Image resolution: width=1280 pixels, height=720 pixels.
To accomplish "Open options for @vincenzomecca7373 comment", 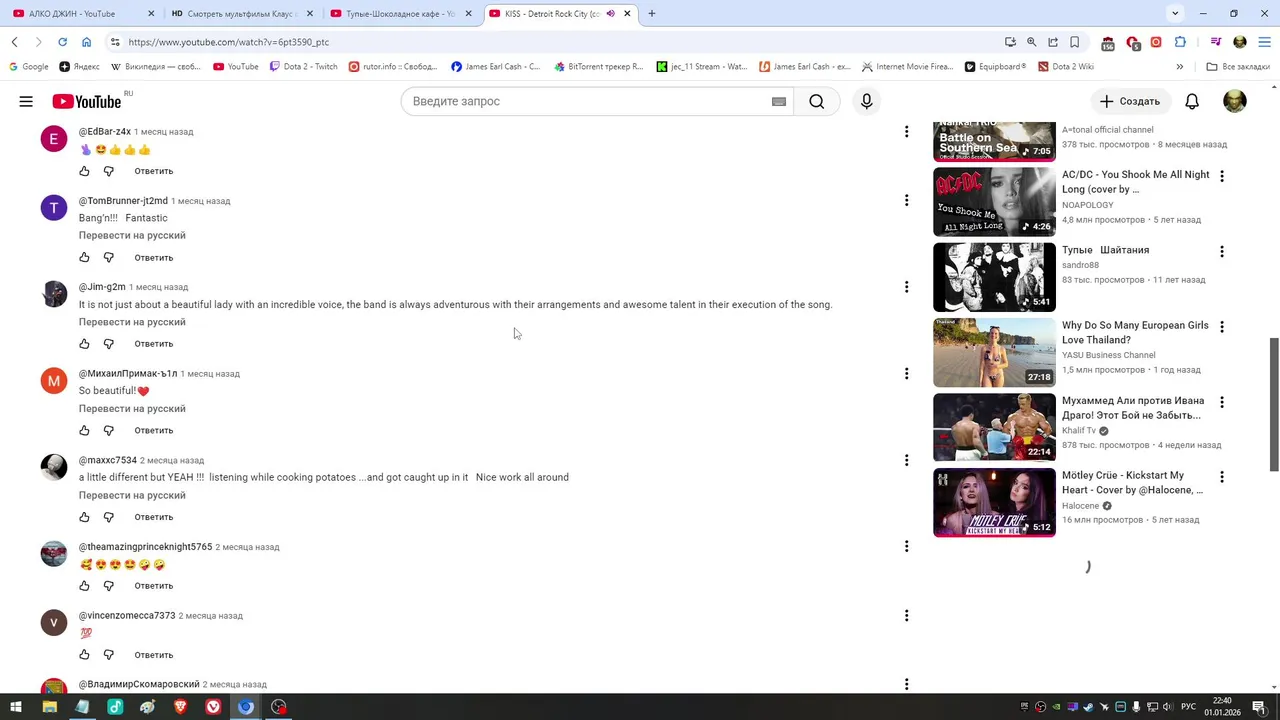I will tap(906, 616).
